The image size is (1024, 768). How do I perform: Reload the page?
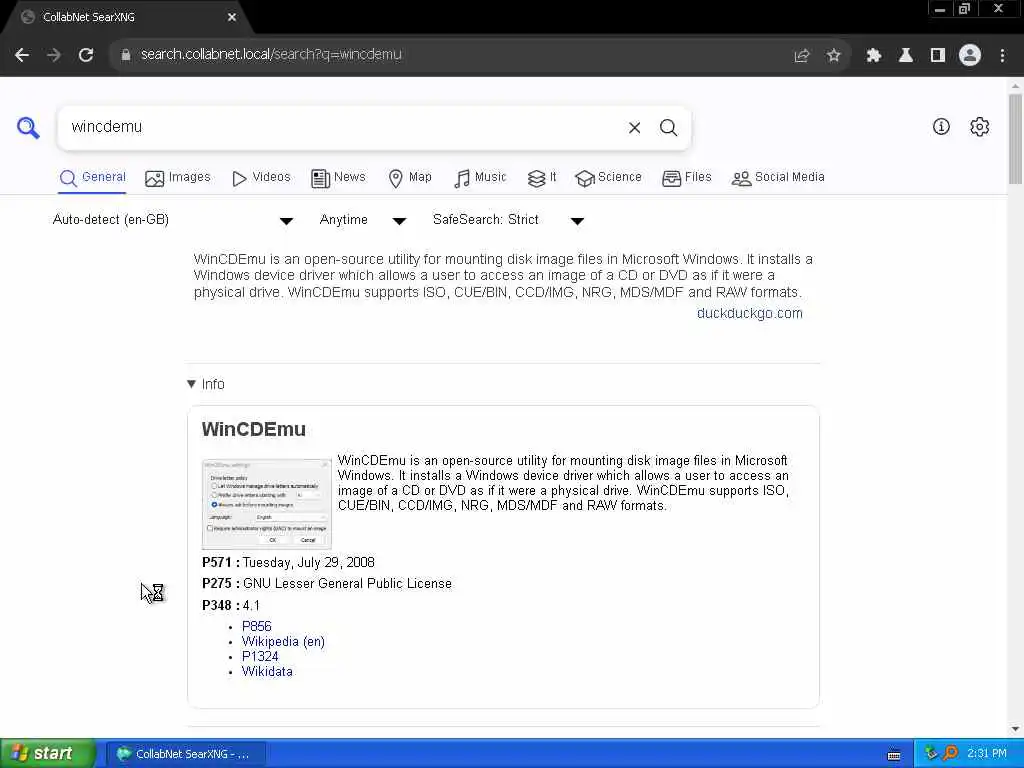click(x=86, y=55)
